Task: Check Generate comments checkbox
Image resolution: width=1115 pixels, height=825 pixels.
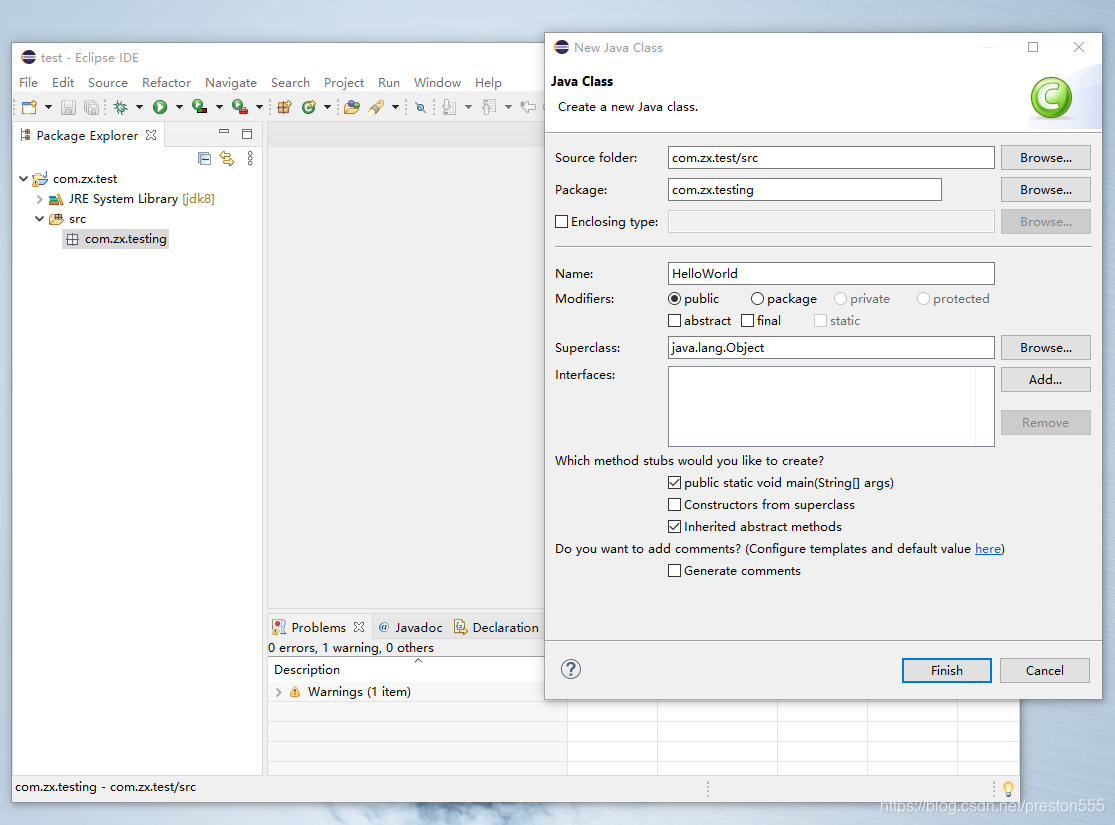Action: point(675,571)
